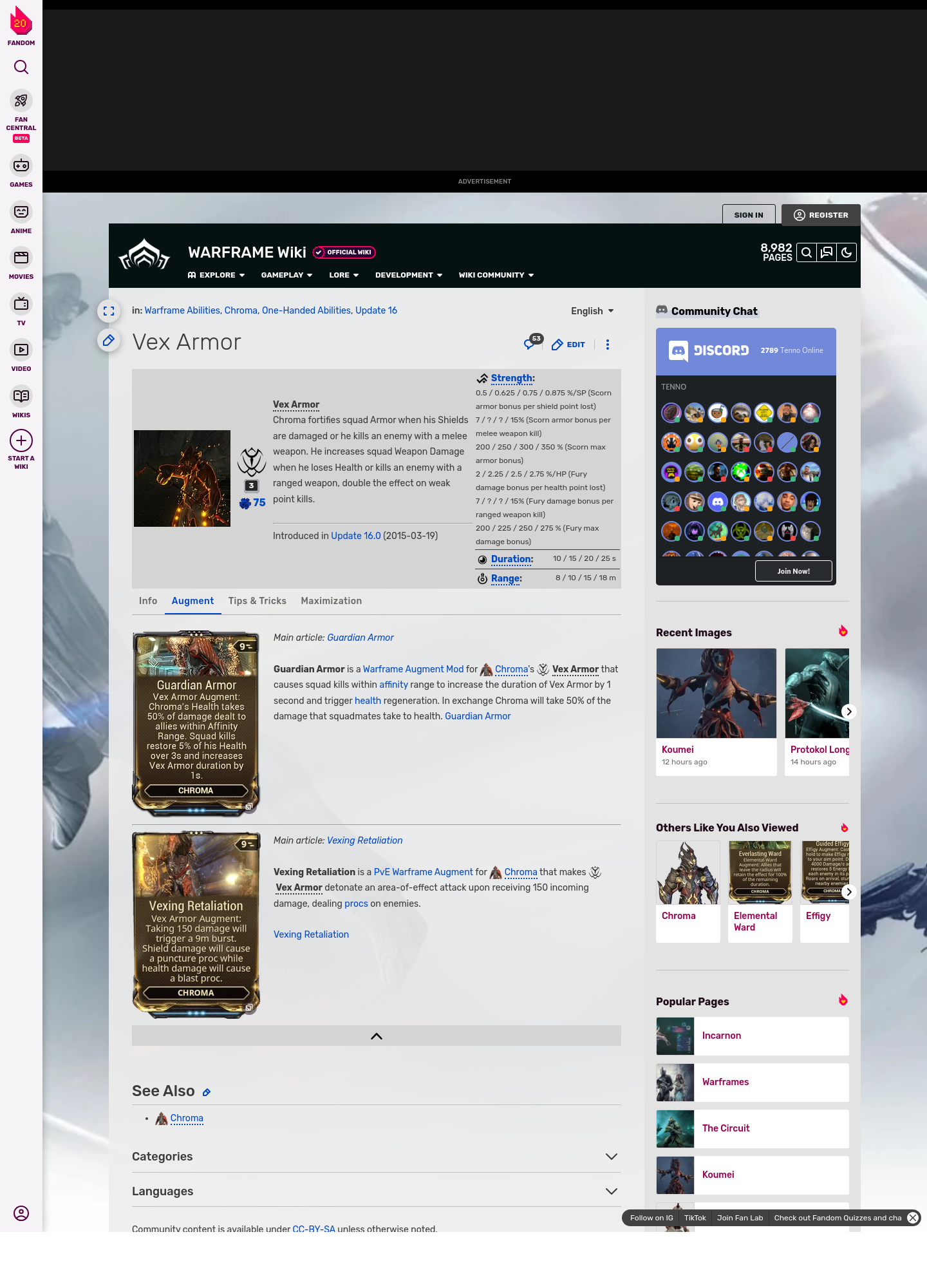Click the Strength stat icon
This screenshot has height=1288, width=927.
coord(482,379)
